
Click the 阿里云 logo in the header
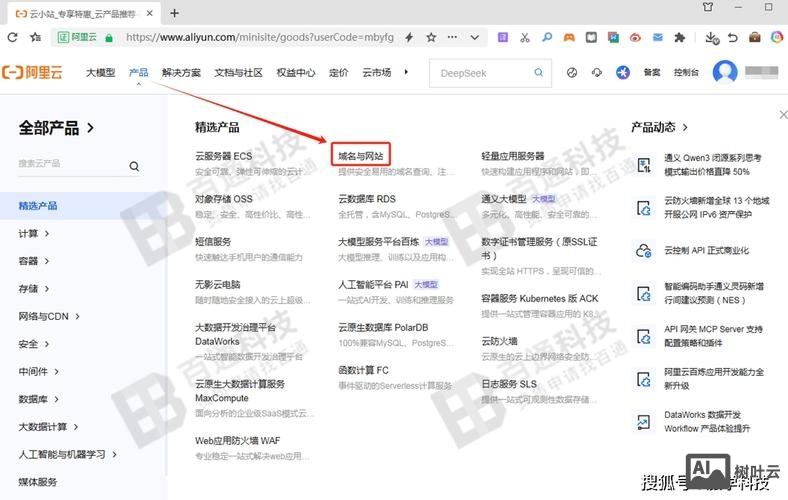[x=32, y=72]
